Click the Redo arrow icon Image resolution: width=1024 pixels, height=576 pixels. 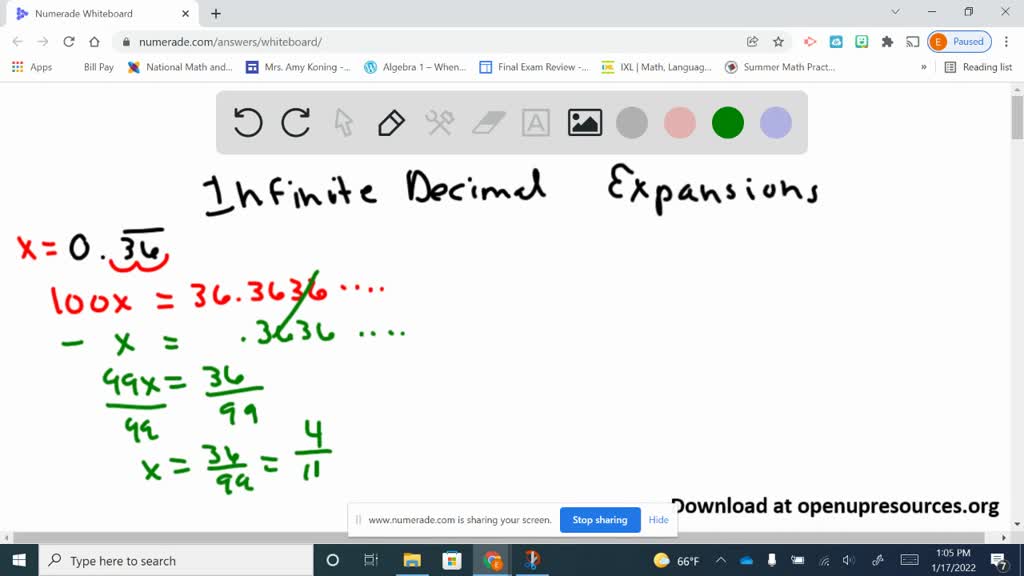tap(295, 122)
